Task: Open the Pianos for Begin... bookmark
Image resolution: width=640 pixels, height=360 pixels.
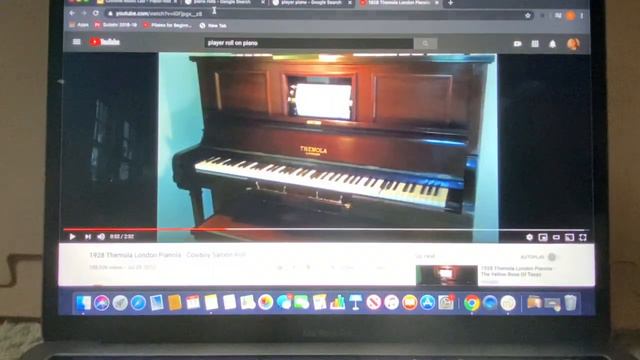Action: point(167,25)
